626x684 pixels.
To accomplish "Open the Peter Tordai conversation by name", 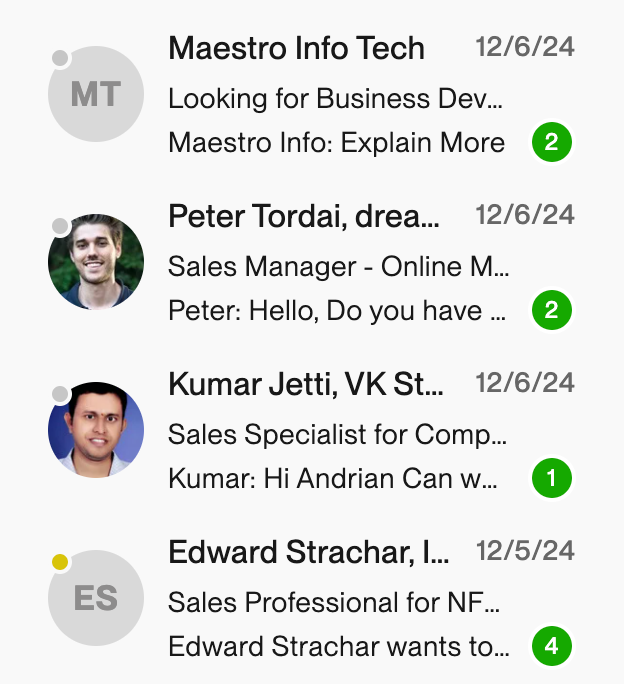I will 304,216.
